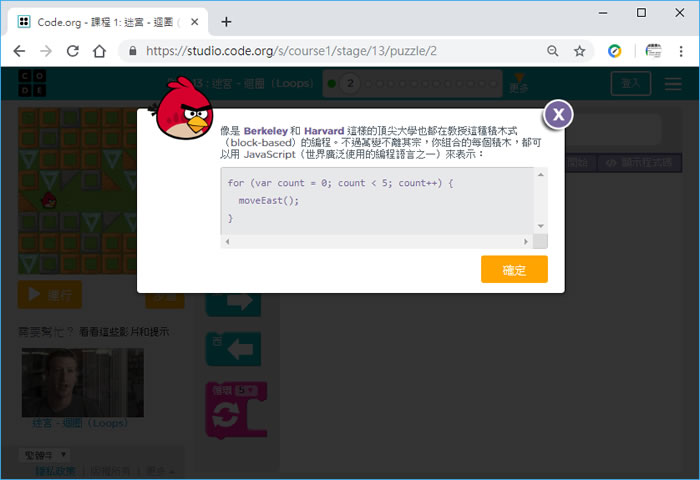
Task: Minimize the browser window
Action: [x=603, y=13]
